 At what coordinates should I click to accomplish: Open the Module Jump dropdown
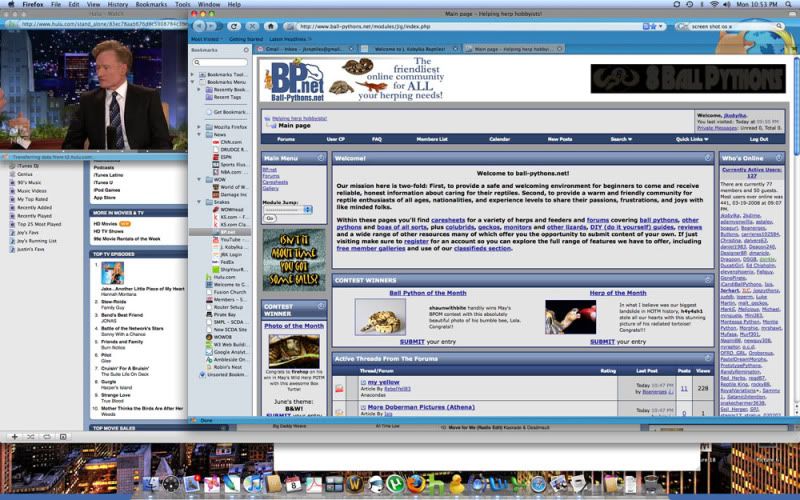tap(288, 210)
